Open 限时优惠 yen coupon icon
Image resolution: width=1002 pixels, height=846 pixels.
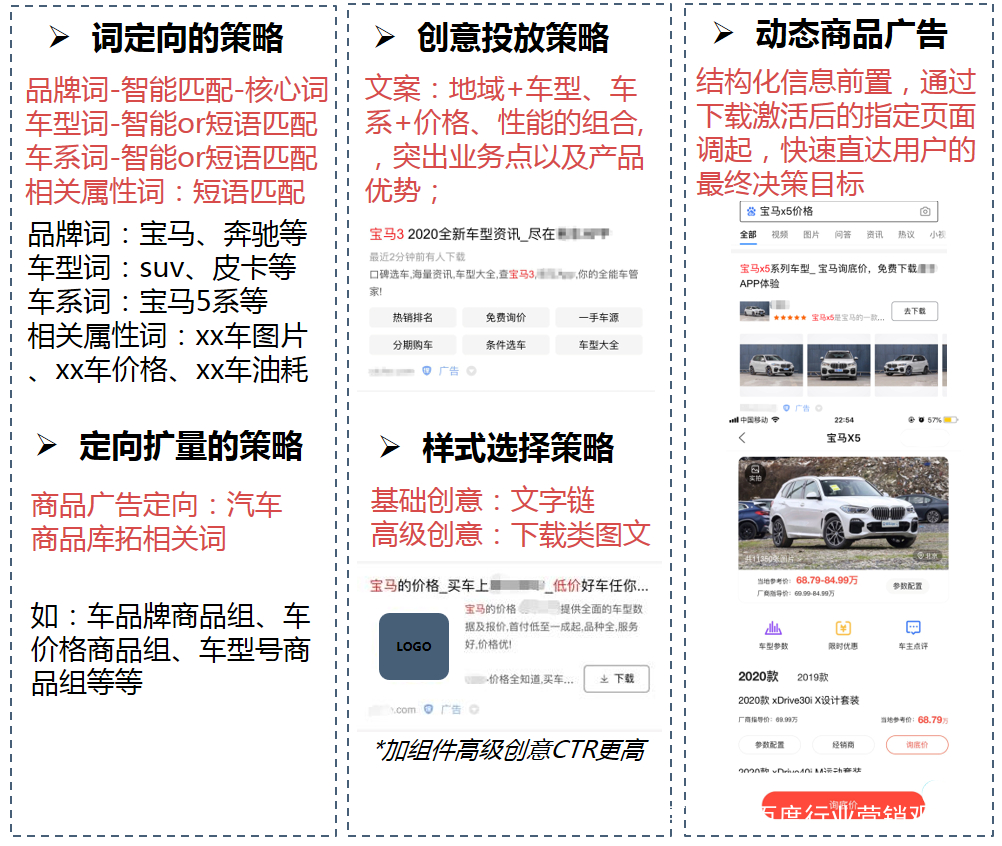click(843, 627)
